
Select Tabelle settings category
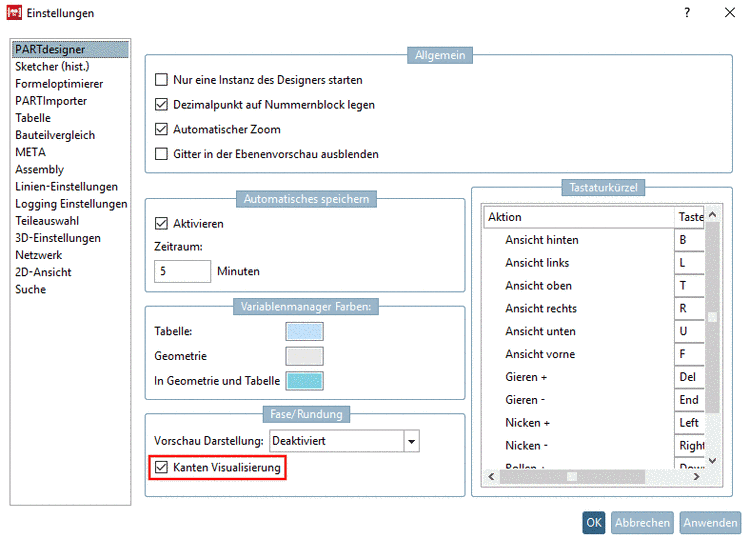click(x=70, y=118)
